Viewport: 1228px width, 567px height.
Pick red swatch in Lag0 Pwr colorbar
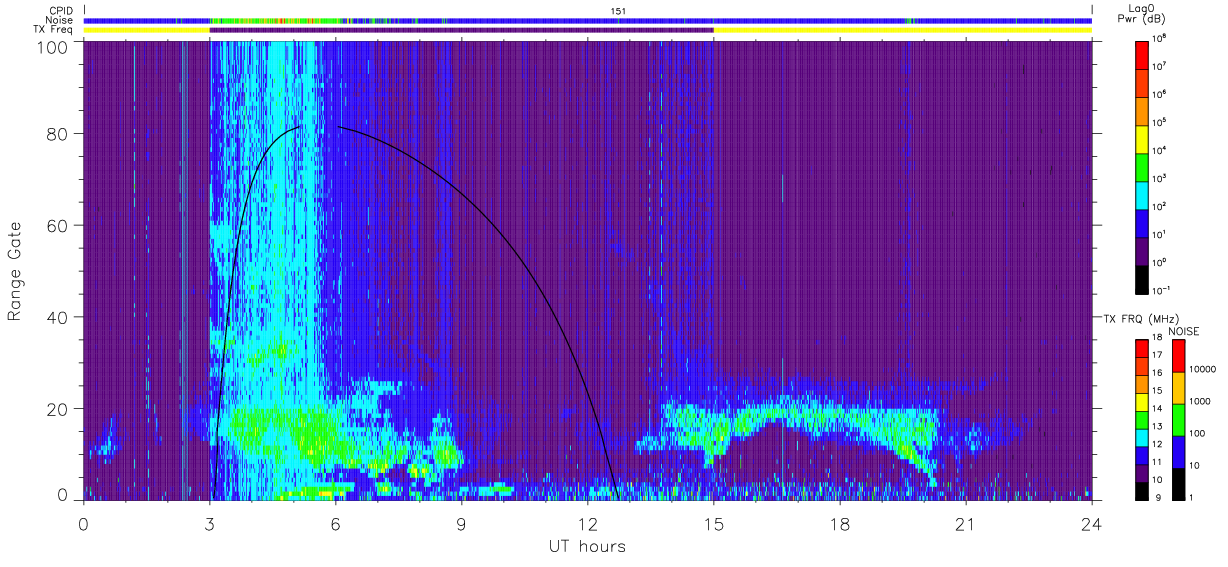[x=1142, y=54]
